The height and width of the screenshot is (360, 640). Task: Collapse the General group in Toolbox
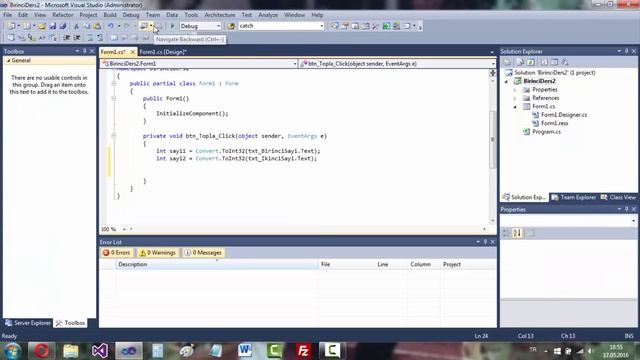tap(8, 60)
